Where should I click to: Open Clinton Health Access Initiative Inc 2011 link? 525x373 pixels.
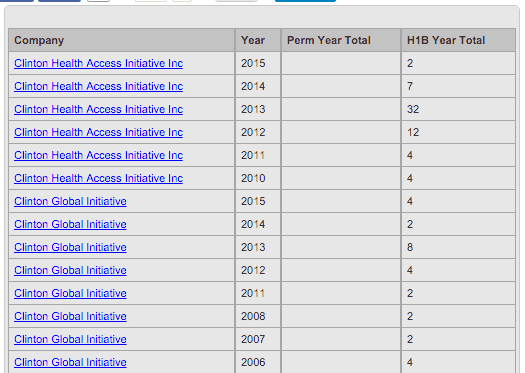[x=98, y=155]
